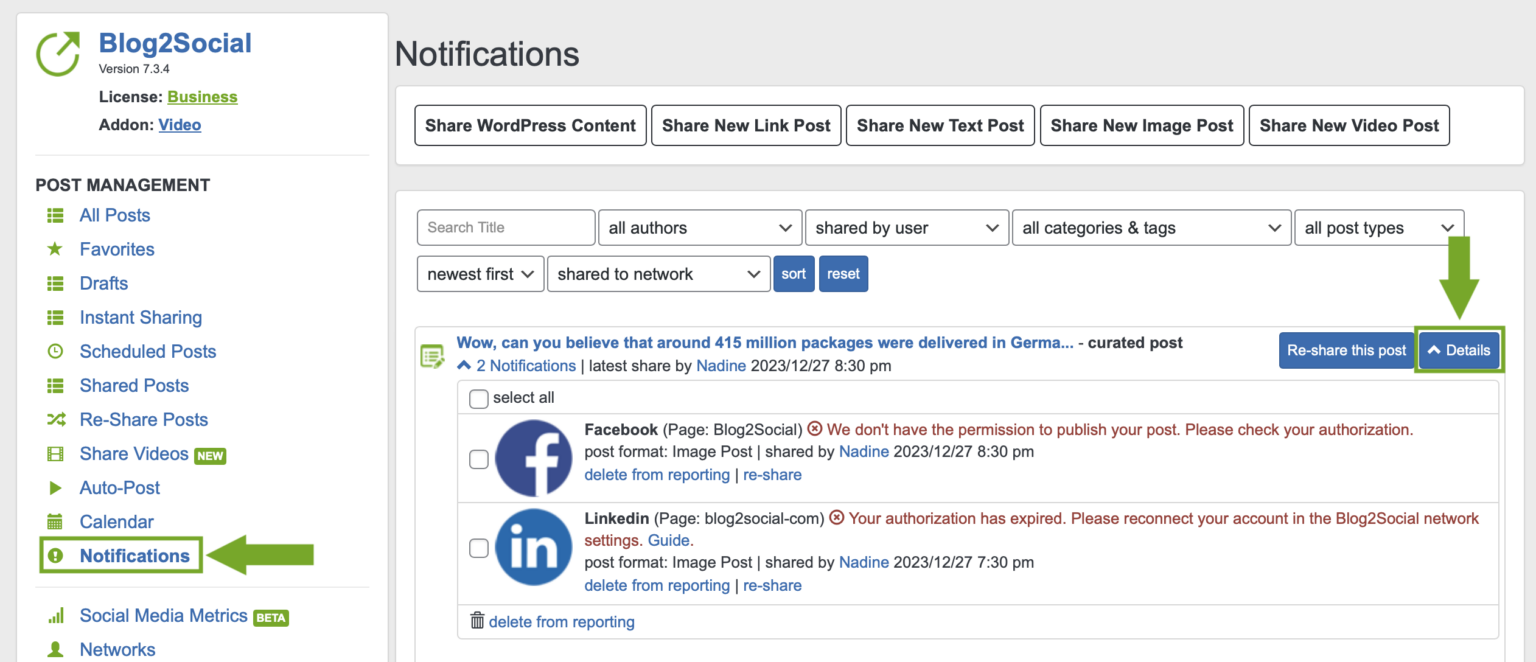
Task: Open the 415 million packages post title
Action: pos(765,343)
